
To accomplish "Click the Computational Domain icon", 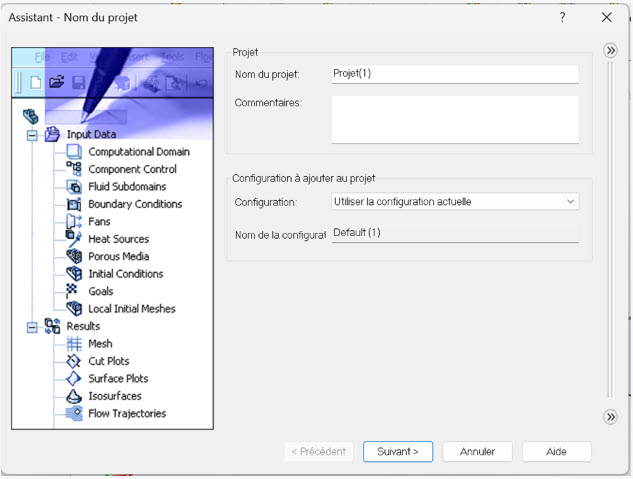I will [x=73, y=152].
